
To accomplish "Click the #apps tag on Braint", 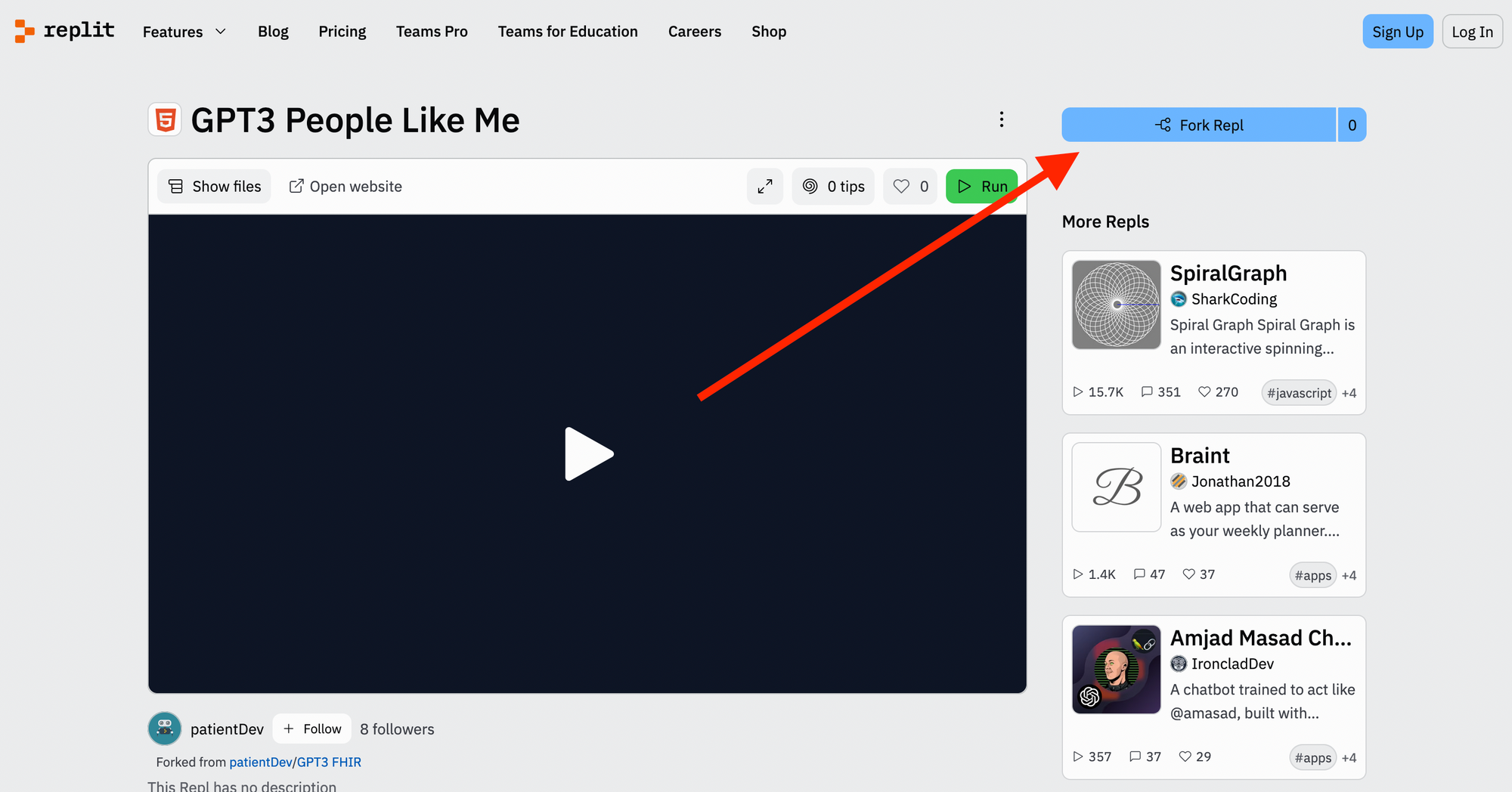I will 1312,575.
